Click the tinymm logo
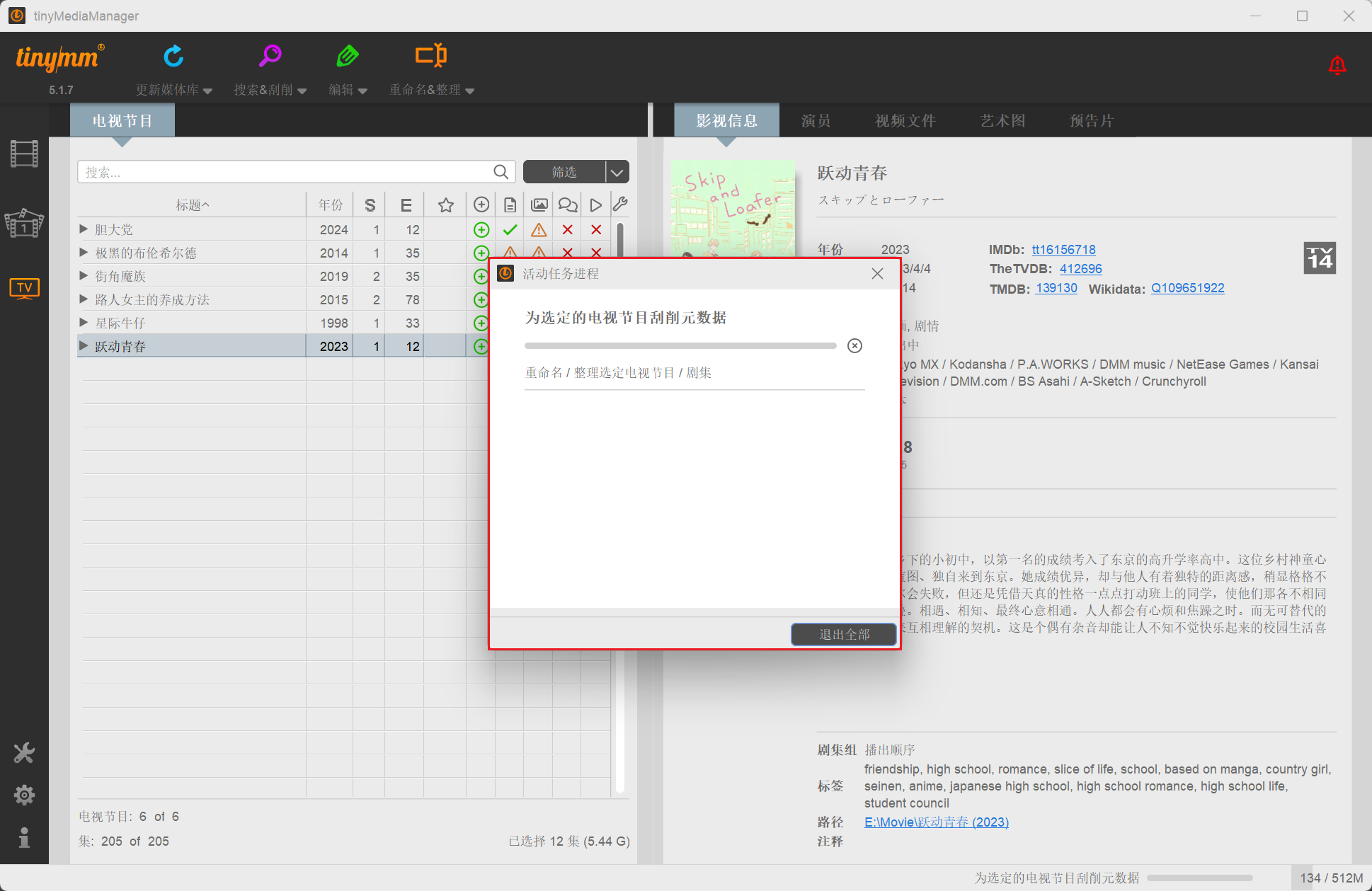1372x891 pixels. (60, 57)
